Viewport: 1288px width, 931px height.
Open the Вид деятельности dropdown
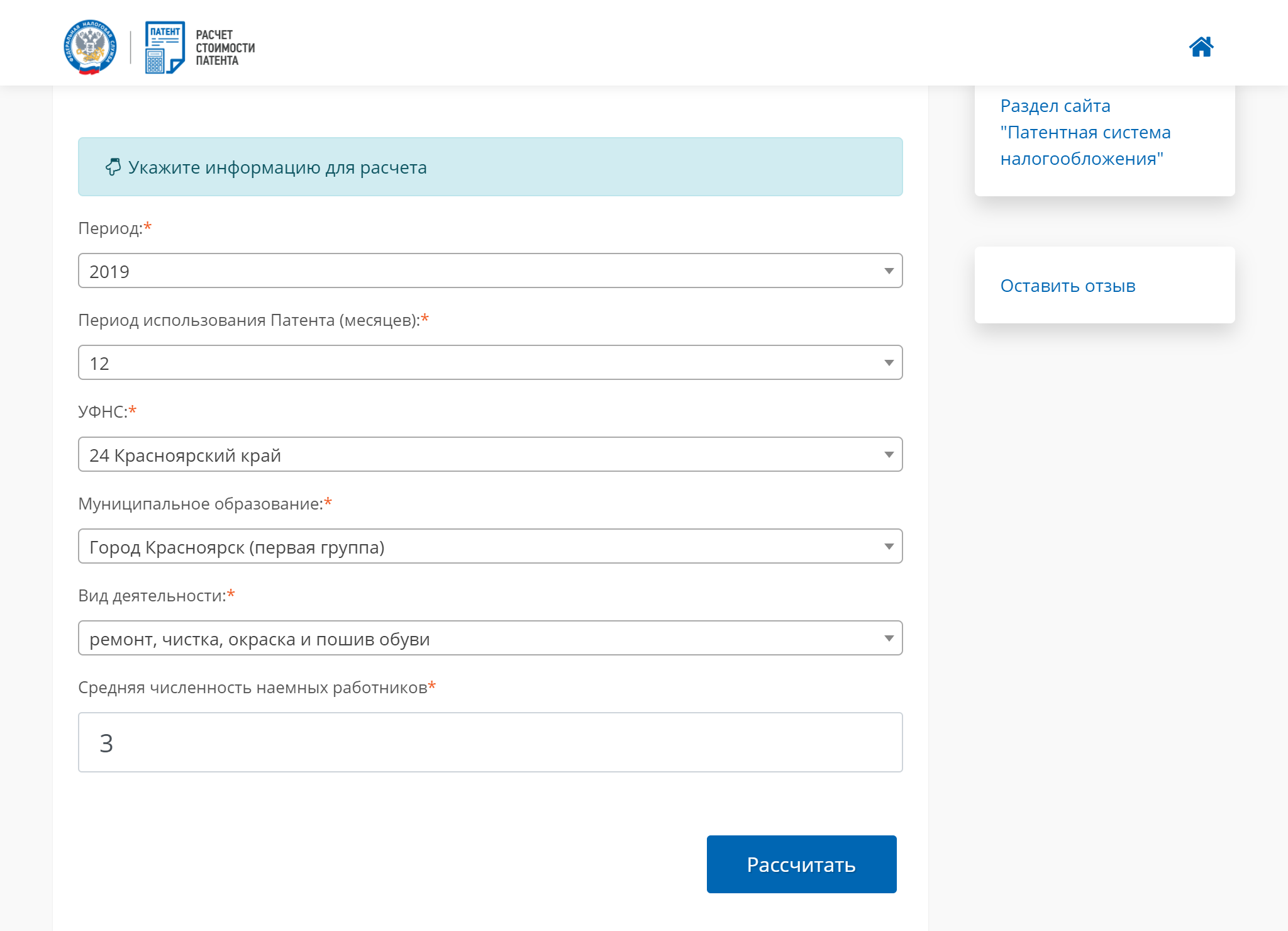(491, 638)
